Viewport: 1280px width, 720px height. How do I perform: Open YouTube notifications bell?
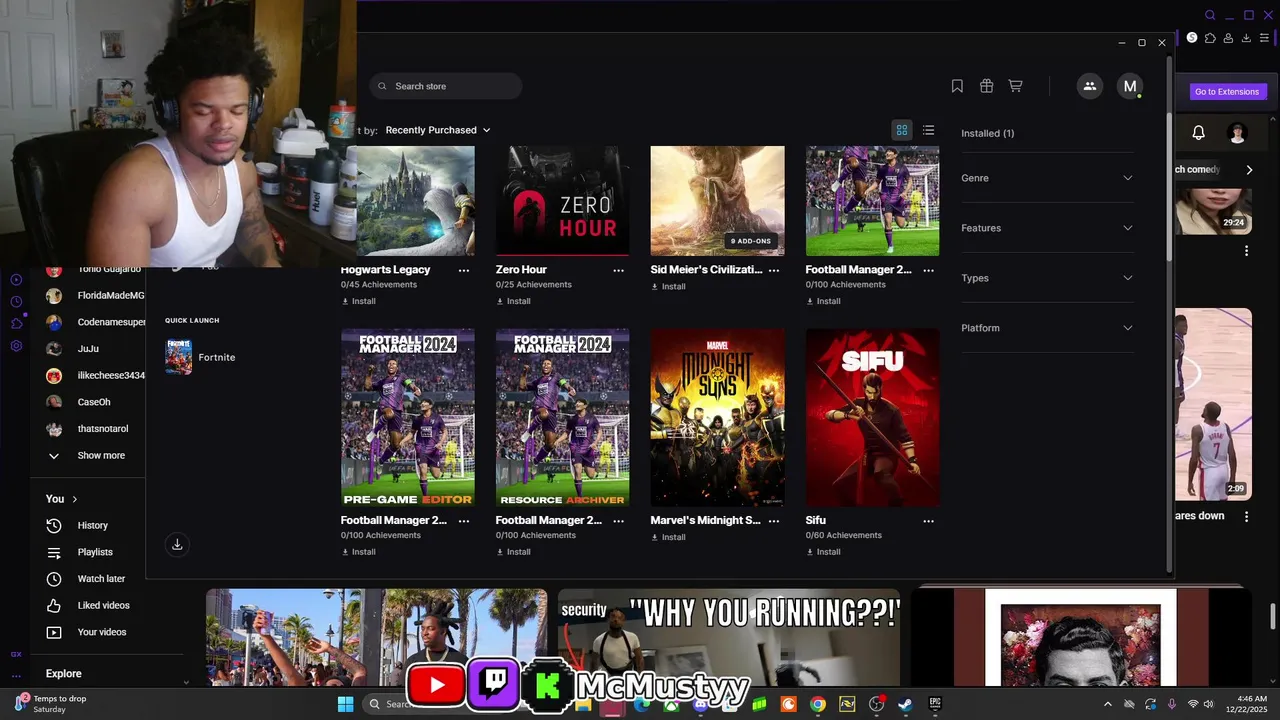coord(1198,132)
